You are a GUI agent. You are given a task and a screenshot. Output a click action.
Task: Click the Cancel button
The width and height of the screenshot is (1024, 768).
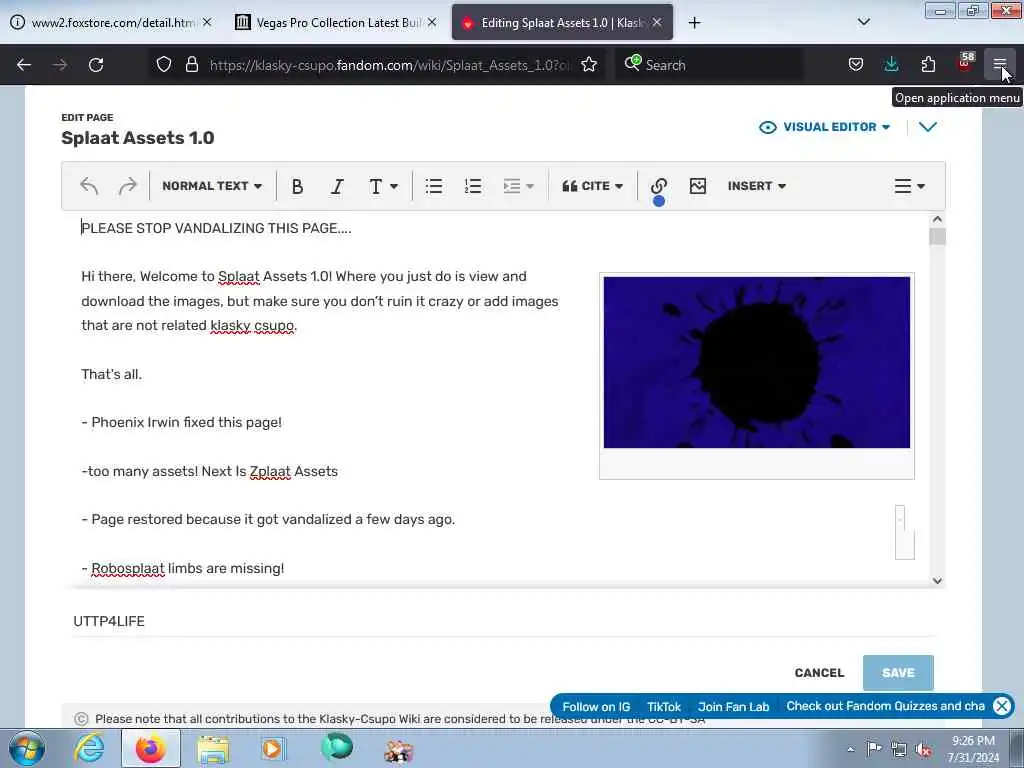click(x=819, y=673)
